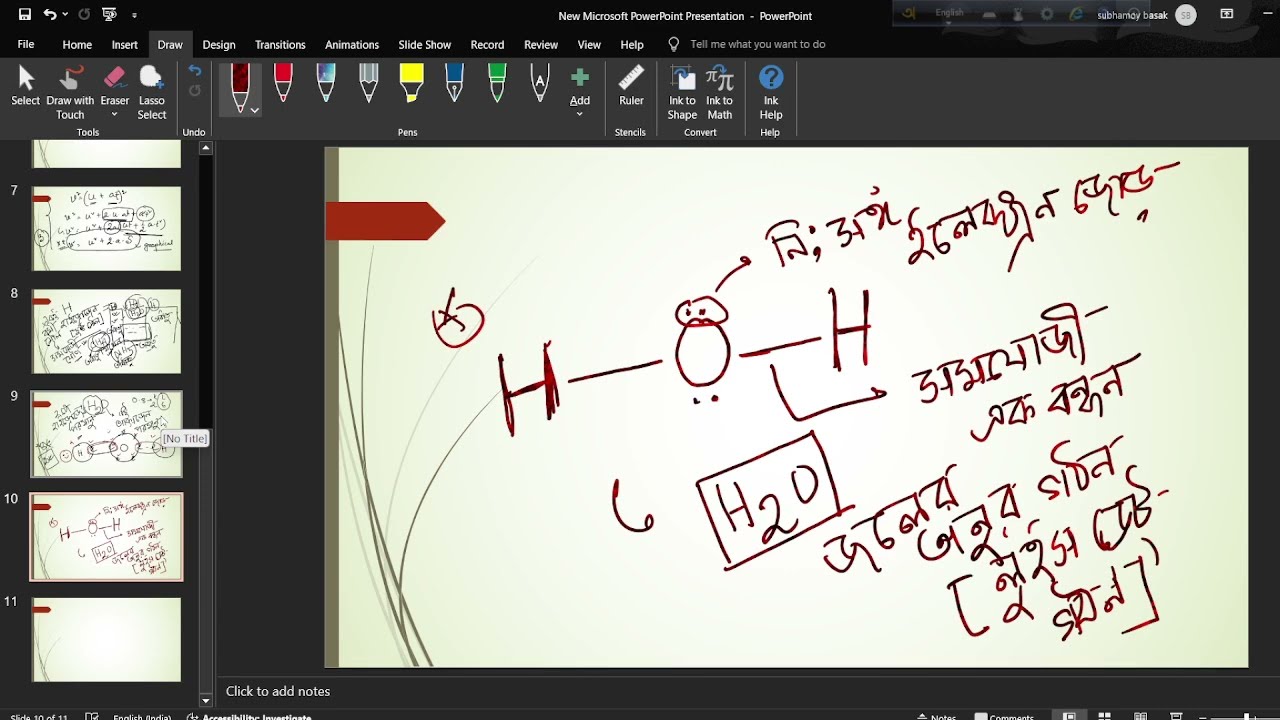The height and width of the screenshot is (720, 1280).
Task: Click the subhamoy basak account name
Action: click(x=1132, y=15)
